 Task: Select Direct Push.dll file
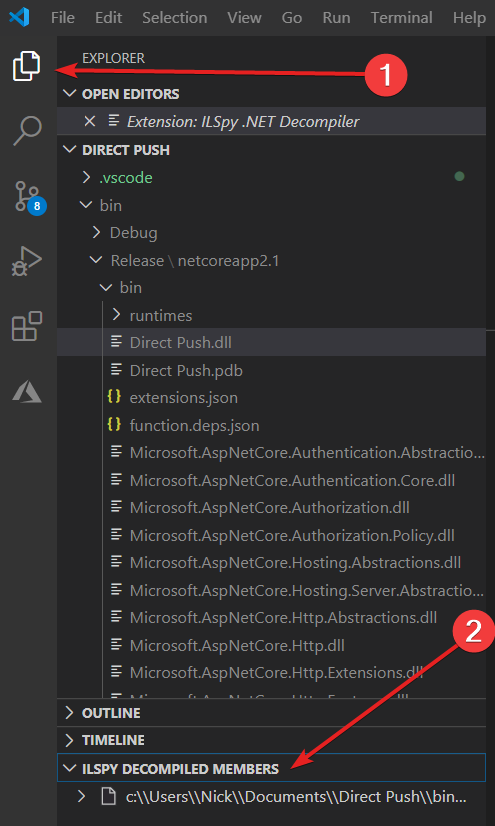pyautogui.click(x=271, y=342)
